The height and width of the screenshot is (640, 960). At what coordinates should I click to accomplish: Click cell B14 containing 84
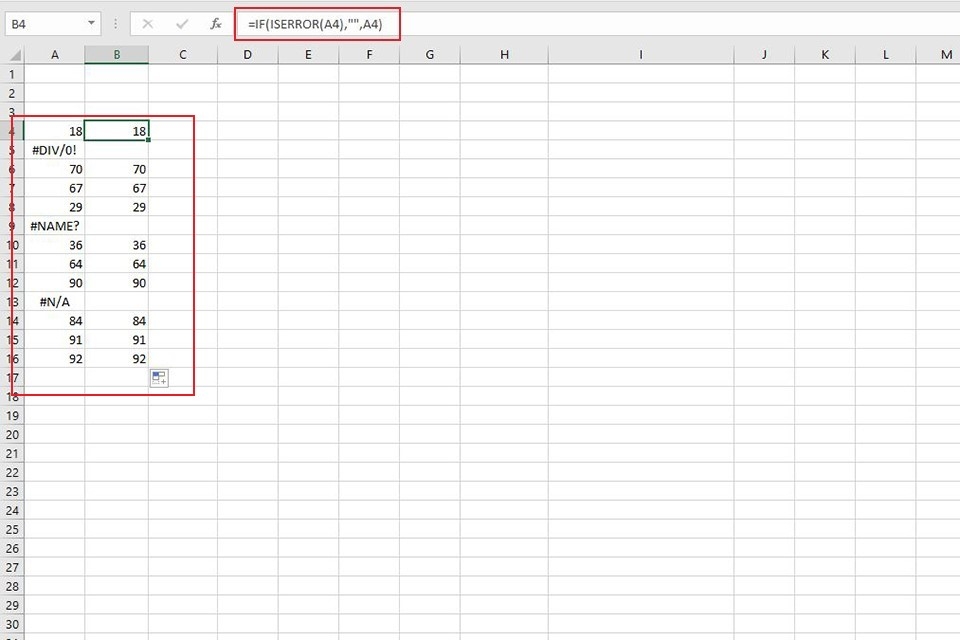click(116, 321)
